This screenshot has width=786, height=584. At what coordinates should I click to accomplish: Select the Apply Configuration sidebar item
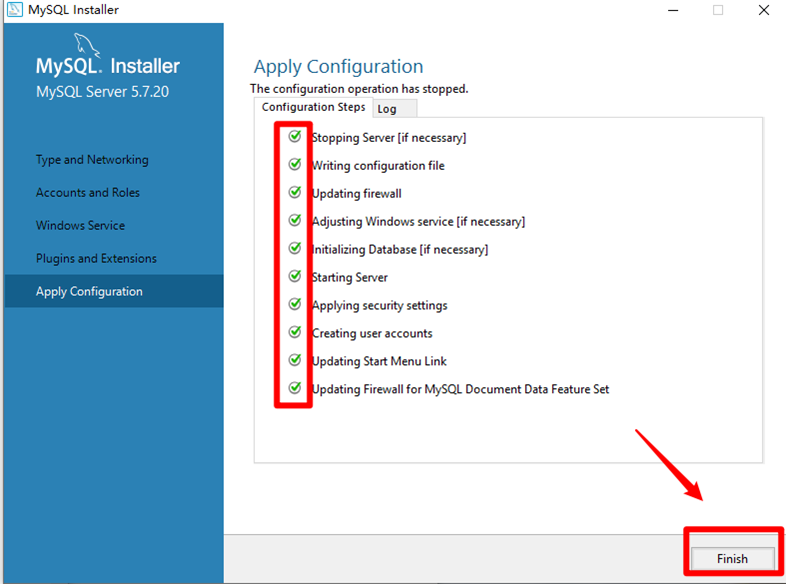[114, 291]
